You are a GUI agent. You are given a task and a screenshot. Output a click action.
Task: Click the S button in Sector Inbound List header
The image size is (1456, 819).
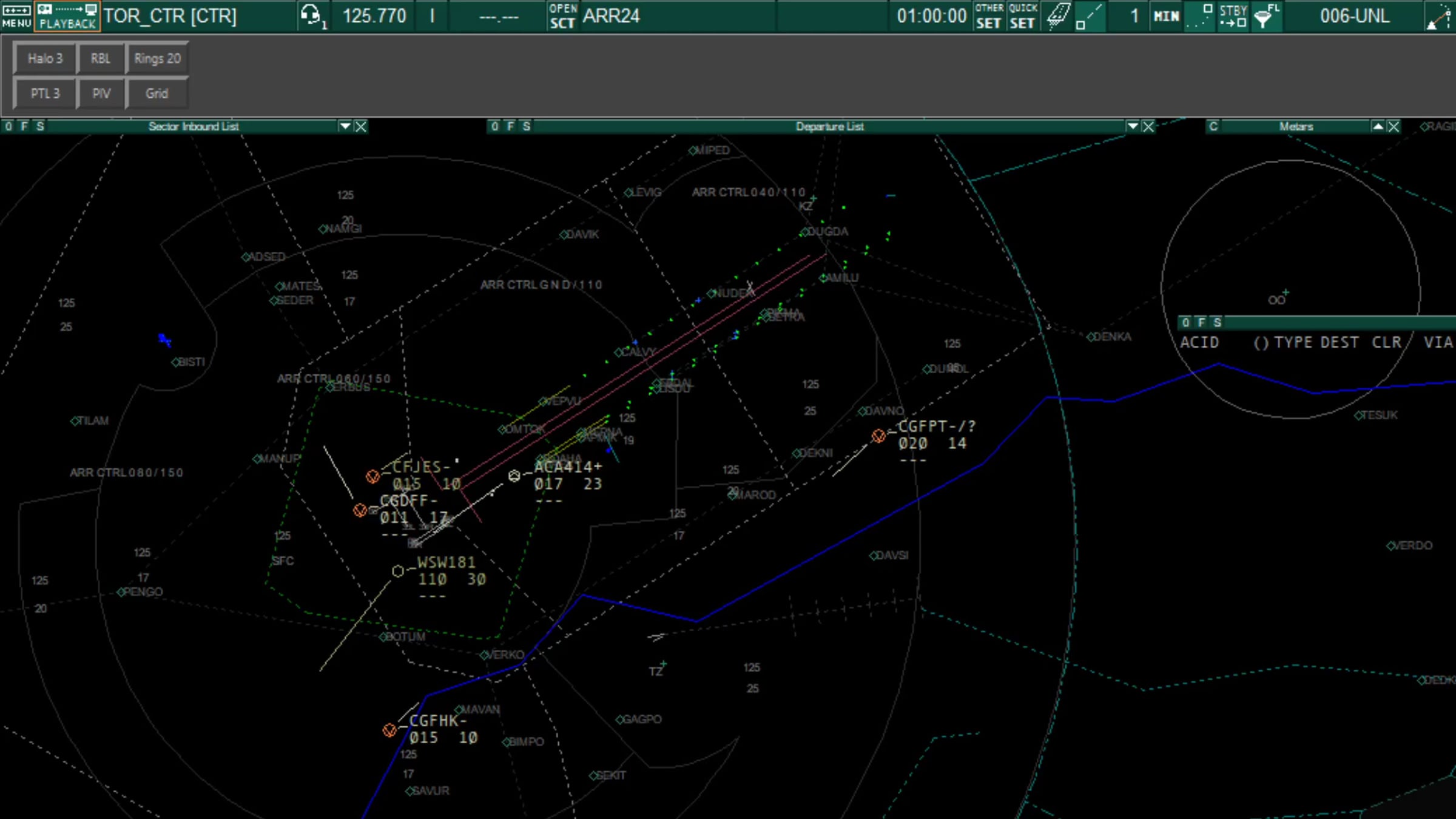[x=40, y=126]
